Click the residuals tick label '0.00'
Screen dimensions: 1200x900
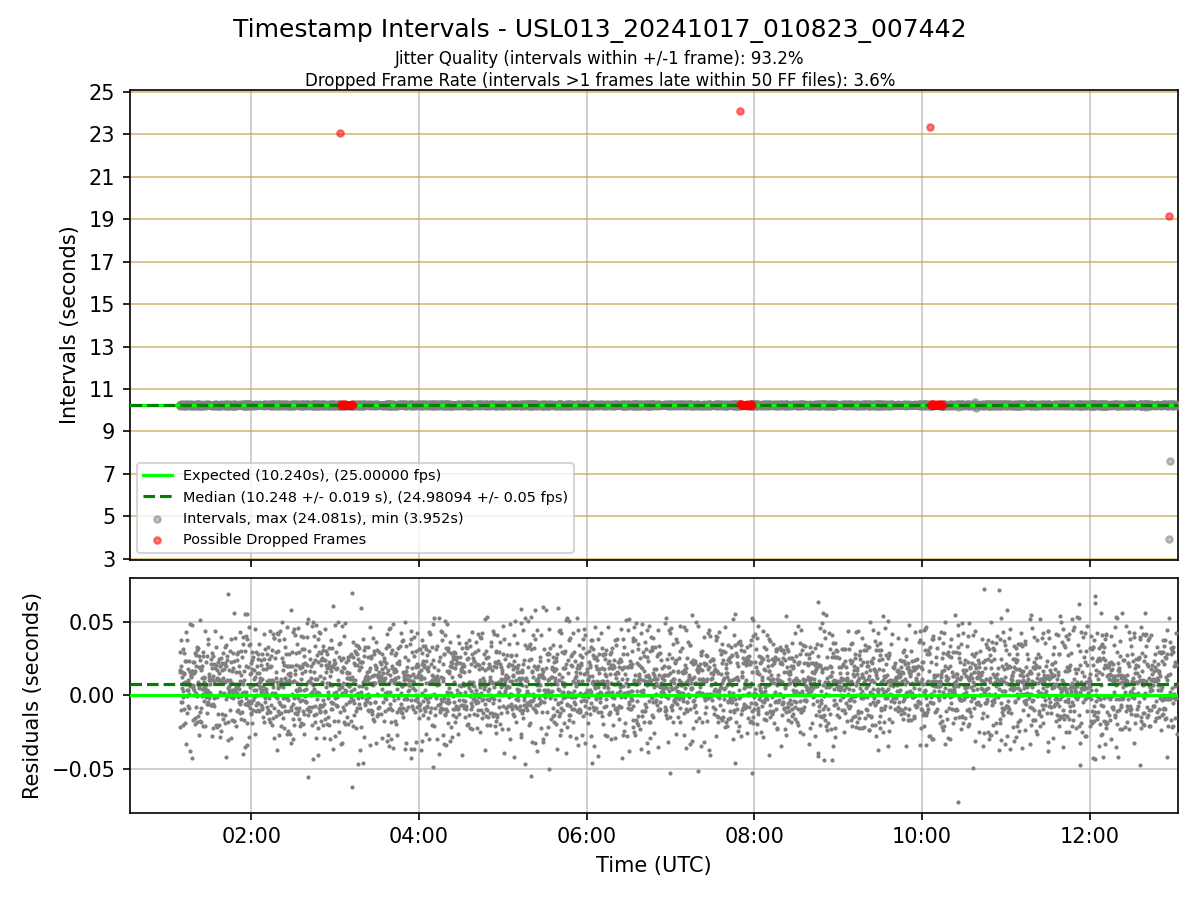pyautogui.click(x=90, y=696)
